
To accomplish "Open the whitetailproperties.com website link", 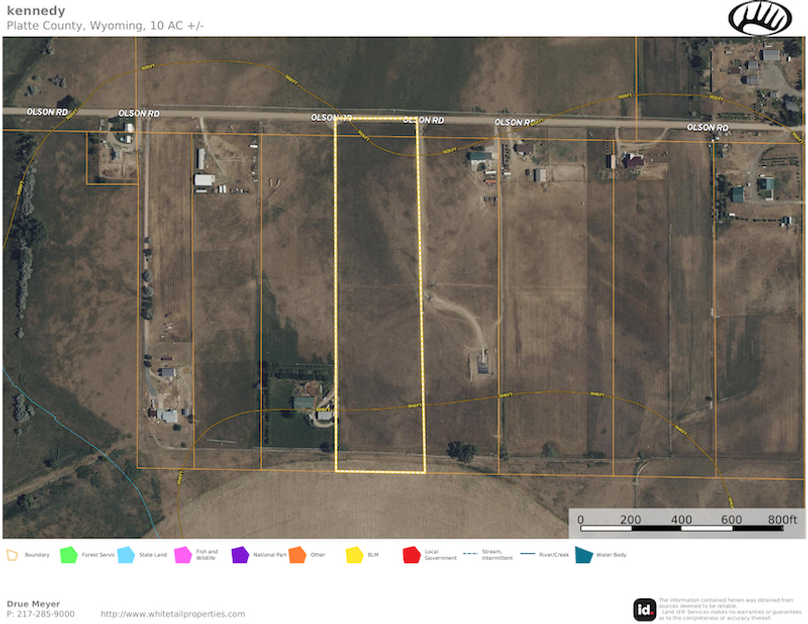I will [x=172, y=614].
